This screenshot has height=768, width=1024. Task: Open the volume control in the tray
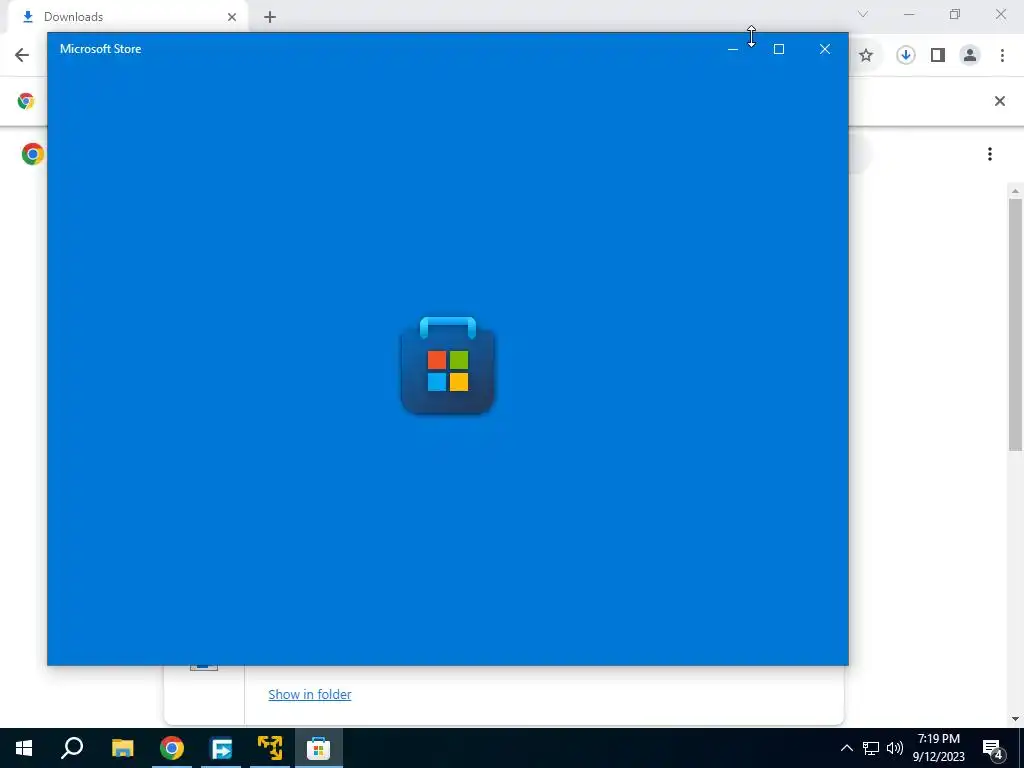(x=895, y=748)
